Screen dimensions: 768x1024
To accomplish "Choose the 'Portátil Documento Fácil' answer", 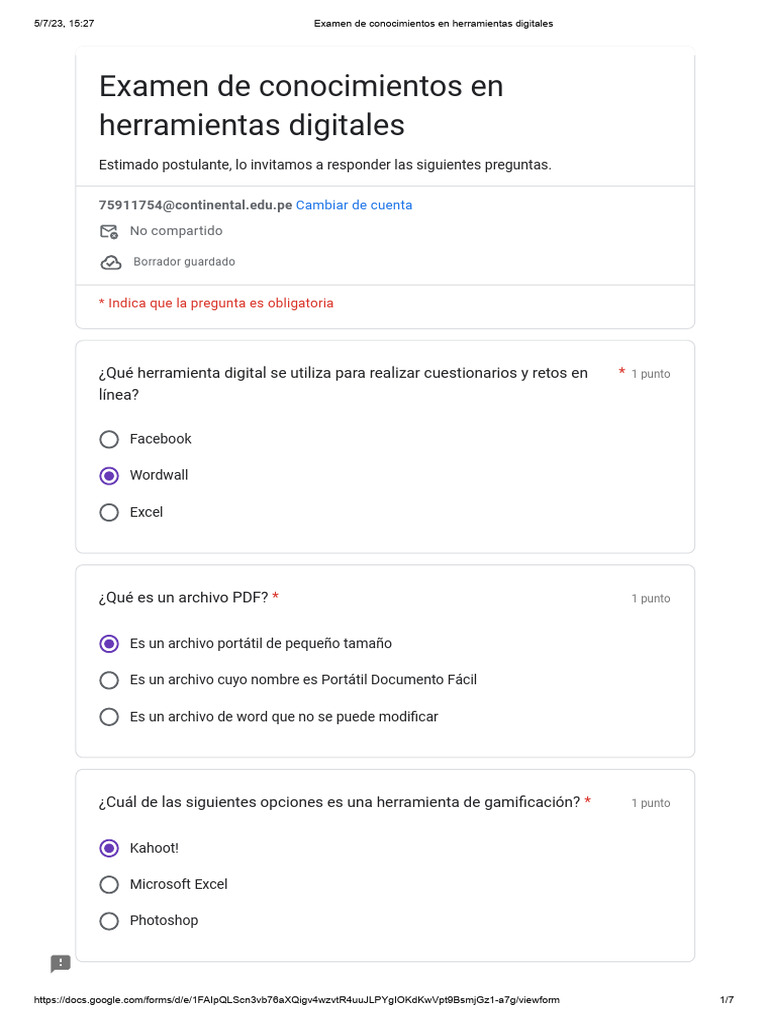I will (x=110, y=680).
